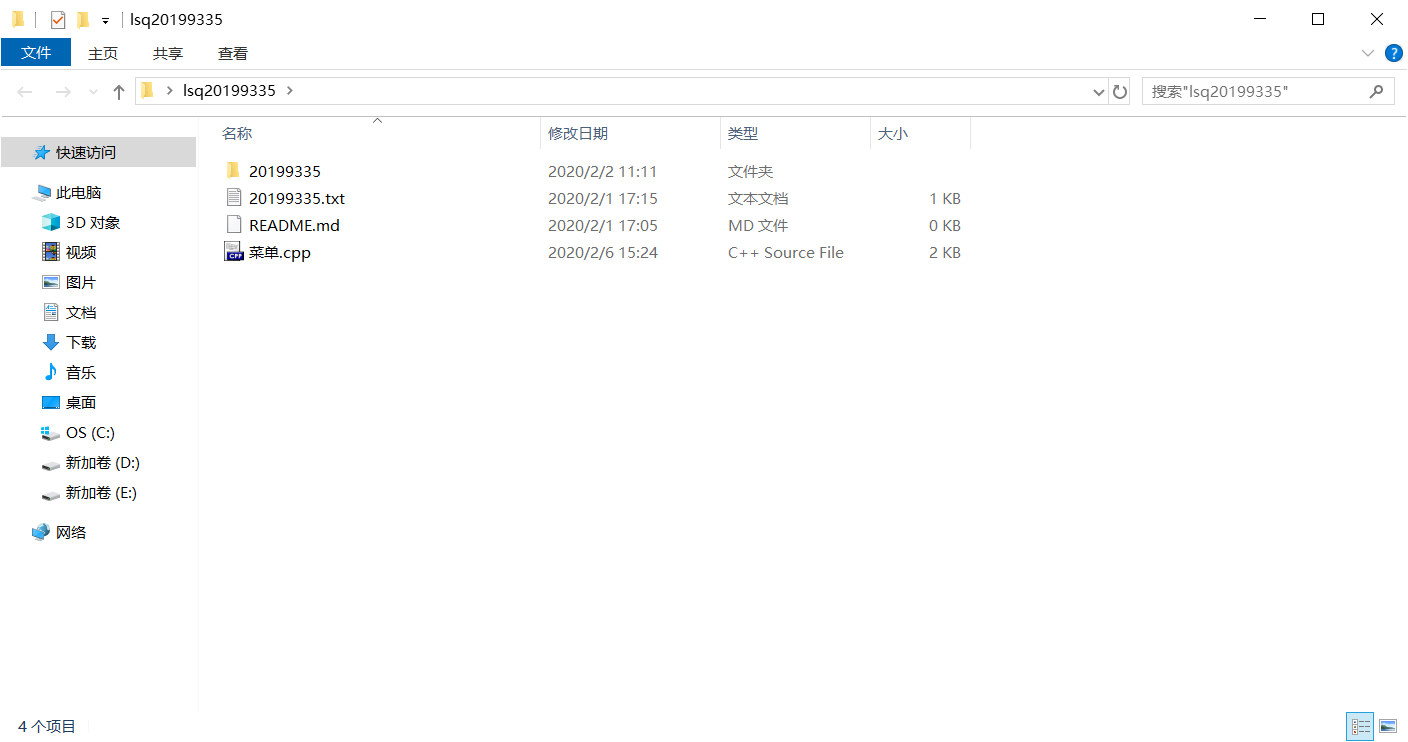Image resolution: width=1408 pixels, height=742 pixels.
Task: Select the README.md file icon
Action: click(x=234, y=225)
